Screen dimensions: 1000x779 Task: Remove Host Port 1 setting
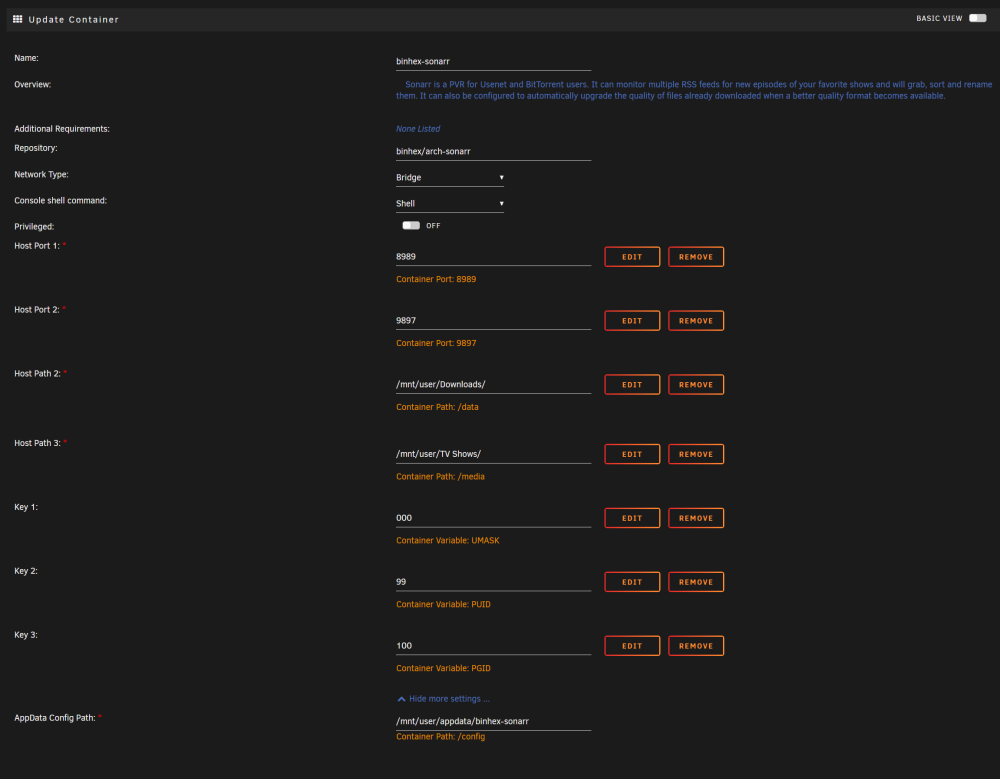(x=696, y=256)
